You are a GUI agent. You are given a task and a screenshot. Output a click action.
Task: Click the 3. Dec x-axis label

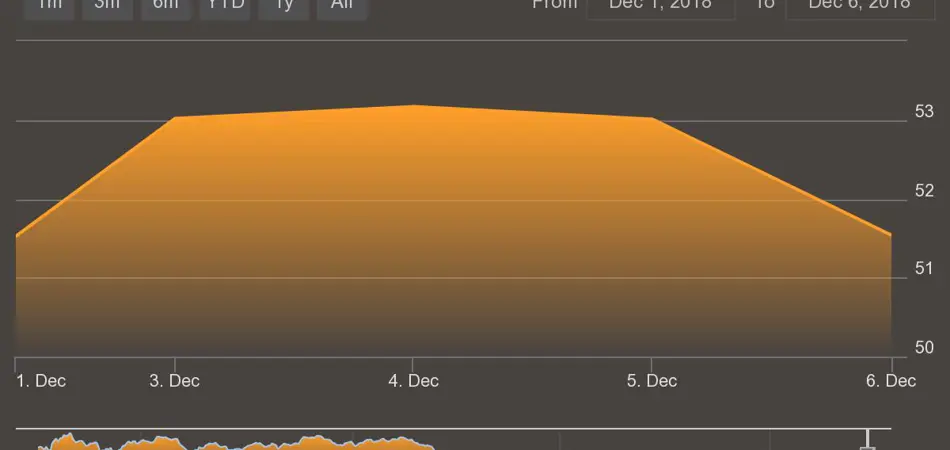click(175, 381)
